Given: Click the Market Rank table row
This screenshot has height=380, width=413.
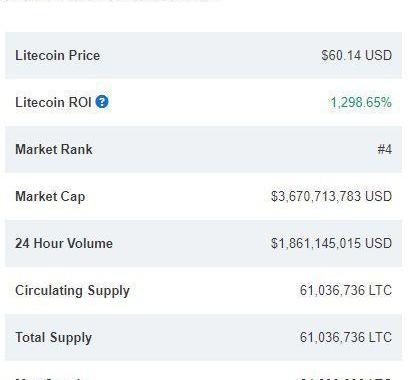Looking at the screenshot, I should [203, 149].
